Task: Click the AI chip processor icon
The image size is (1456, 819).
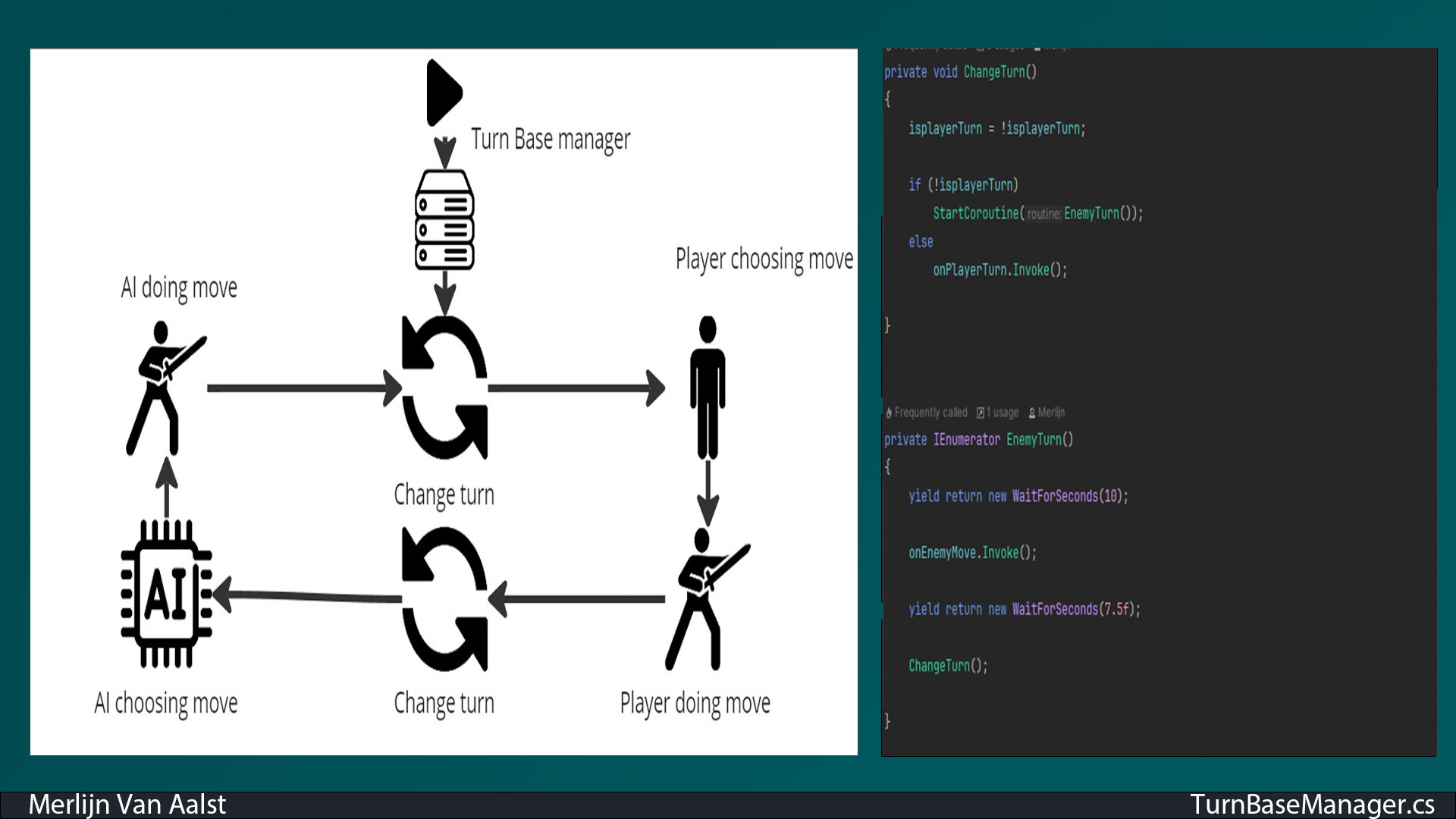Action: [x=166, y=594]
